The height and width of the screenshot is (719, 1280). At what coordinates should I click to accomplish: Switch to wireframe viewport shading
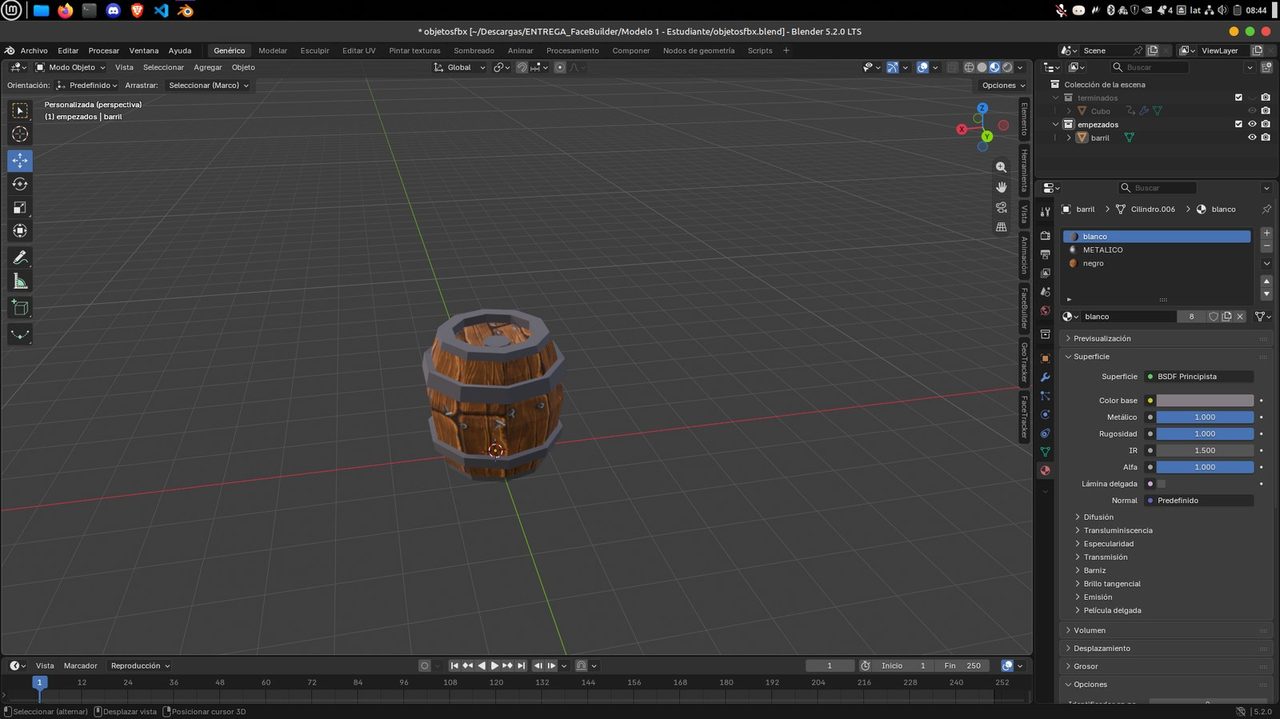pos(968,67)
